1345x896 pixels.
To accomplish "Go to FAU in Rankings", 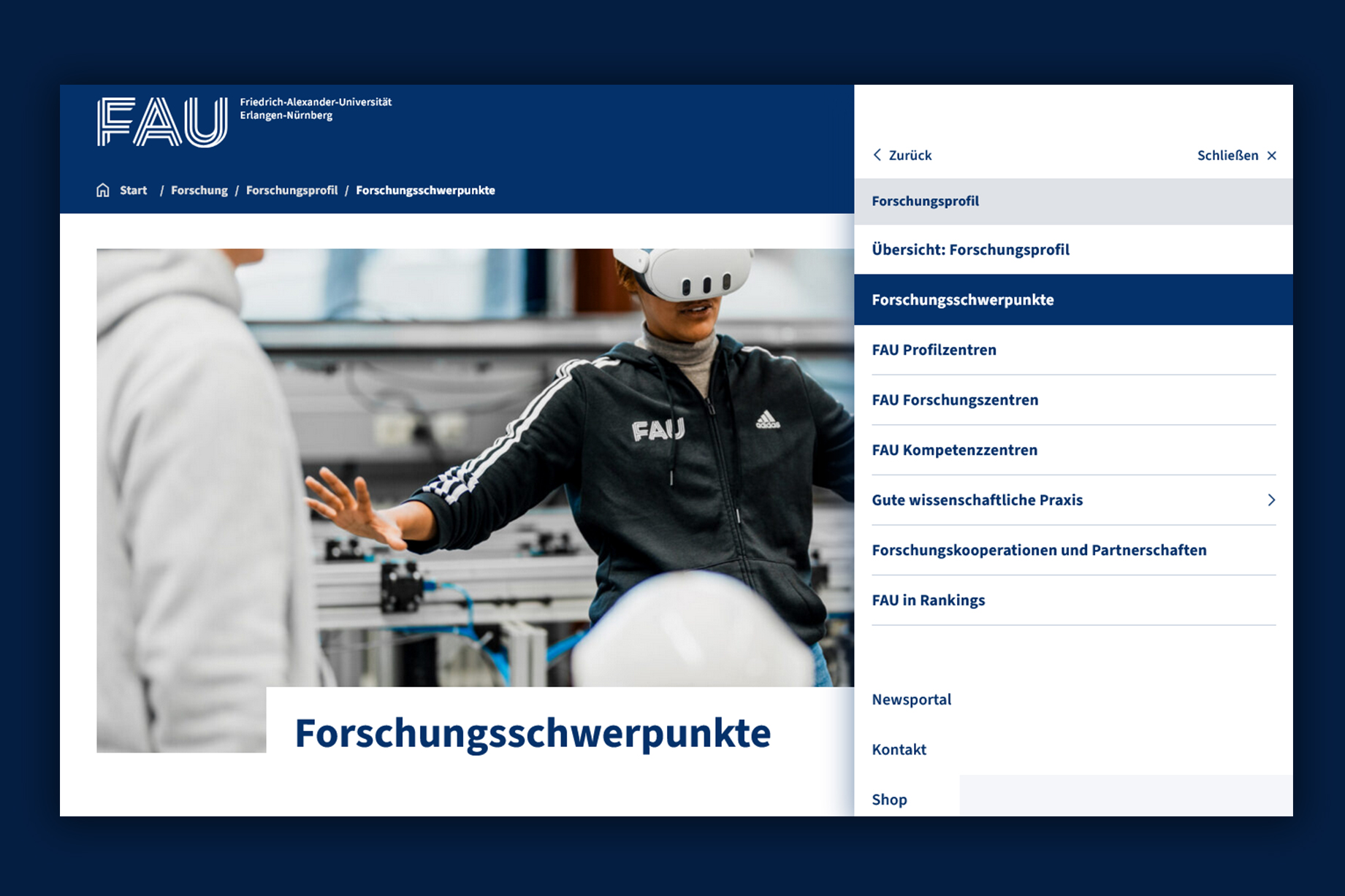I will coord(928,600).
